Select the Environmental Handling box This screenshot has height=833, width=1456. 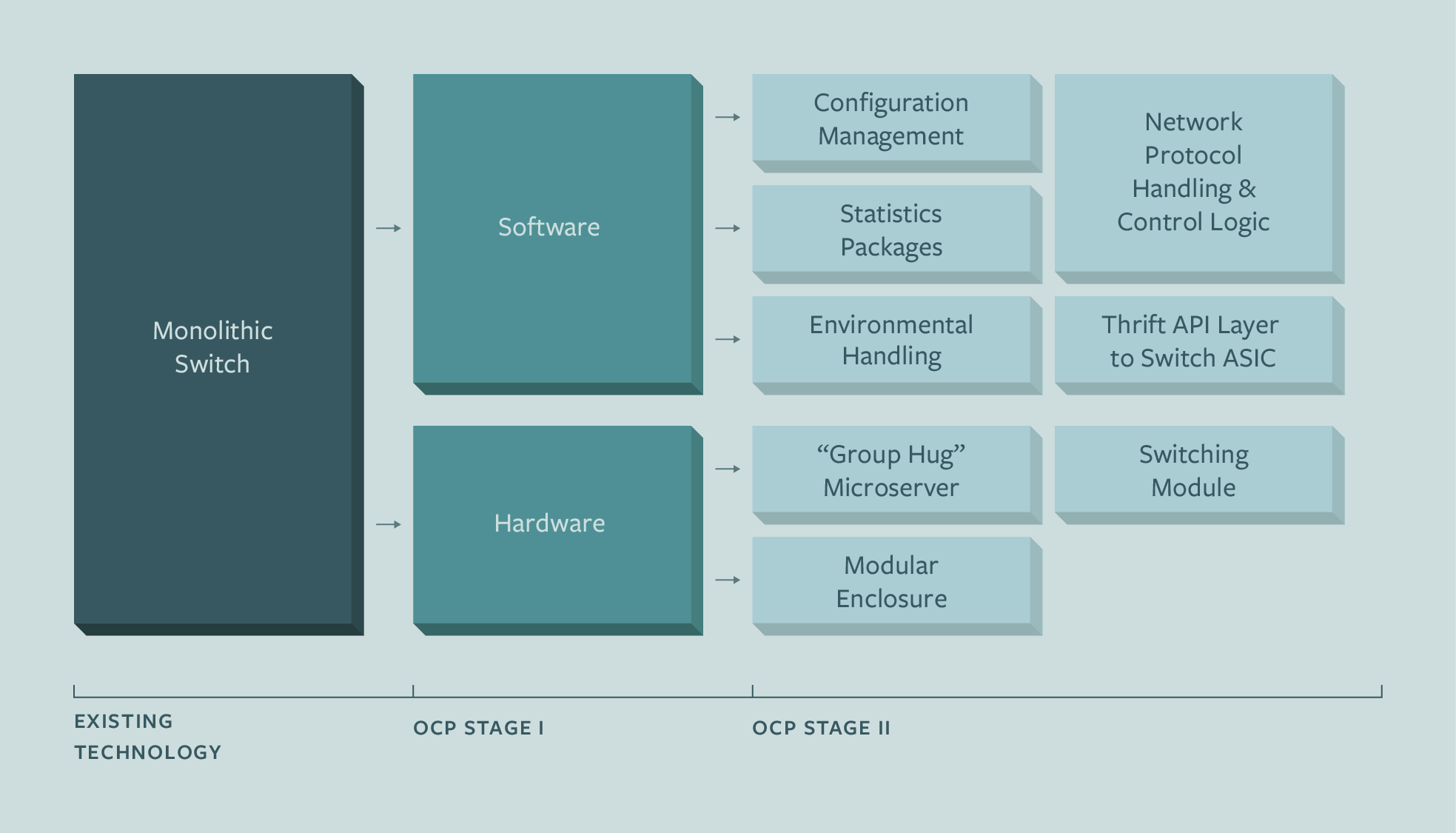coord(897,345)
